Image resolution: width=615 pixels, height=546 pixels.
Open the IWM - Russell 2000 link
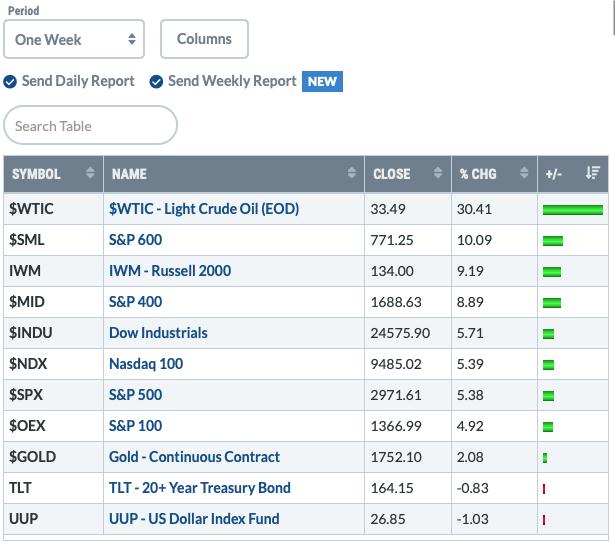tap(170, 271)
